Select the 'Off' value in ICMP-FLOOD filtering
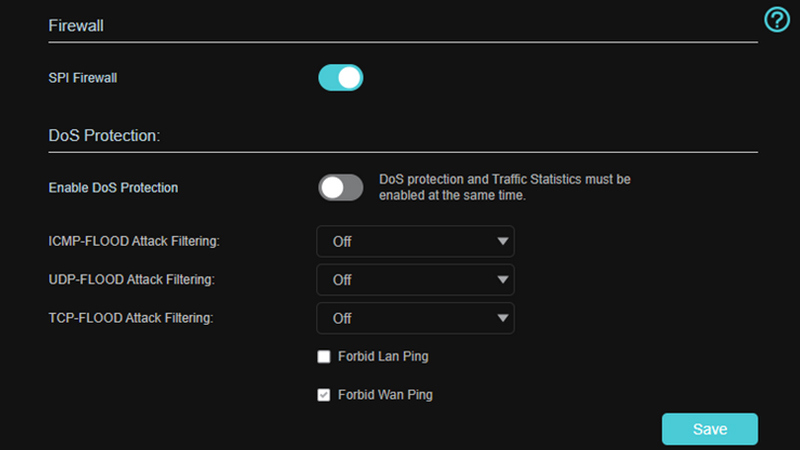Image resolution: width=800 pixels, height=450 pixels. click(343, 241)
